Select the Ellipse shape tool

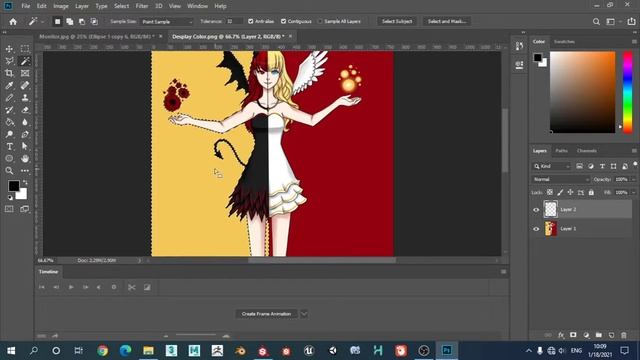tap(9, 158)
